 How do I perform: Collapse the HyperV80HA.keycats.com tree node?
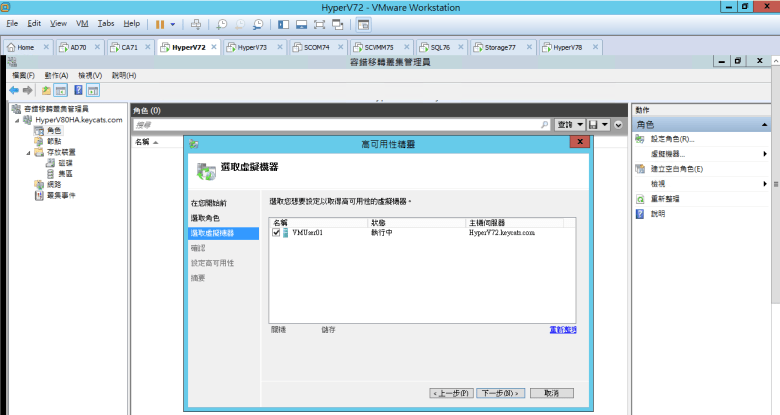pos(16,120)
